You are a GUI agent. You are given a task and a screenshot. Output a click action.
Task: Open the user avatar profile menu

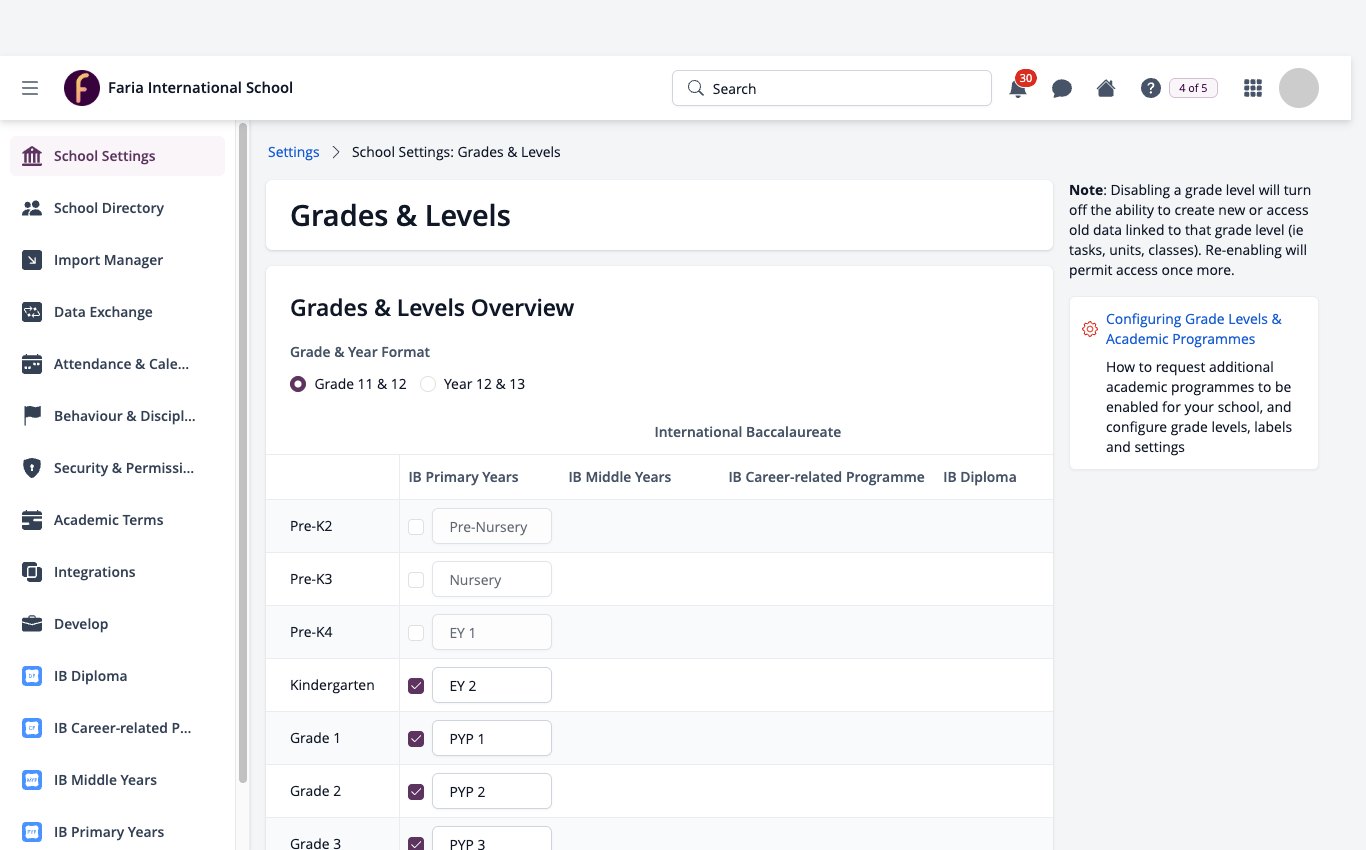[x=1299, y=88]
